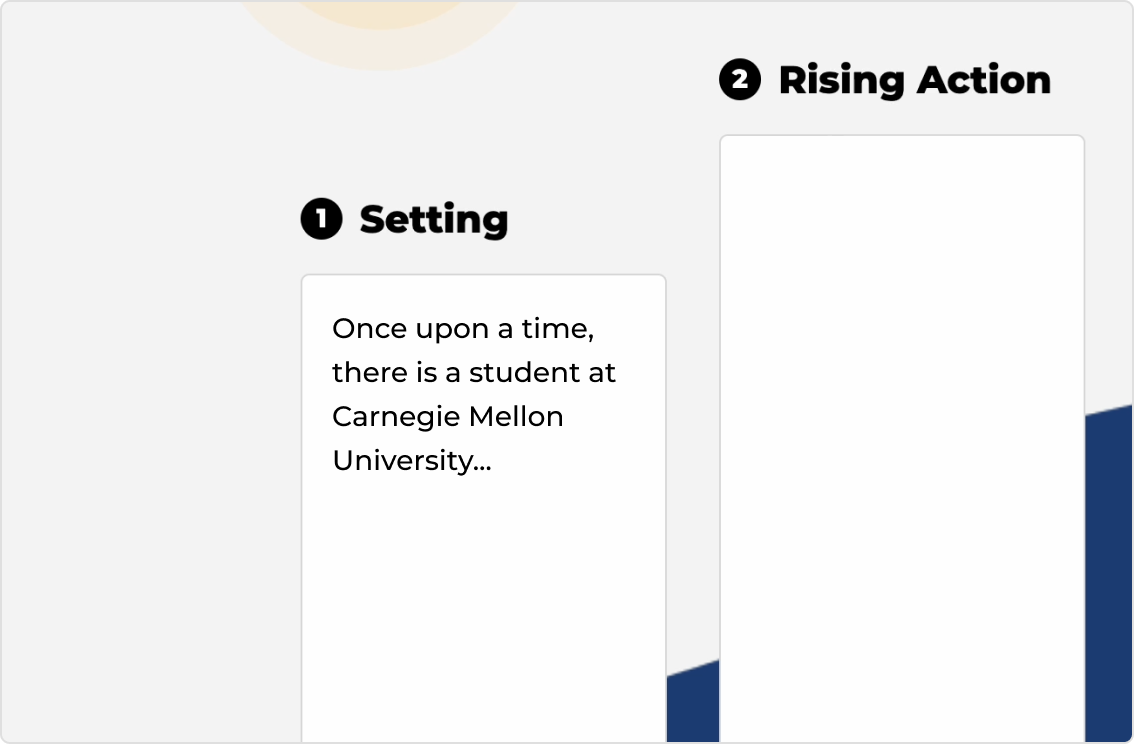This screenshot has width=1134, height=744.
Task: Select the Setting heading
Action: (434, 219)
